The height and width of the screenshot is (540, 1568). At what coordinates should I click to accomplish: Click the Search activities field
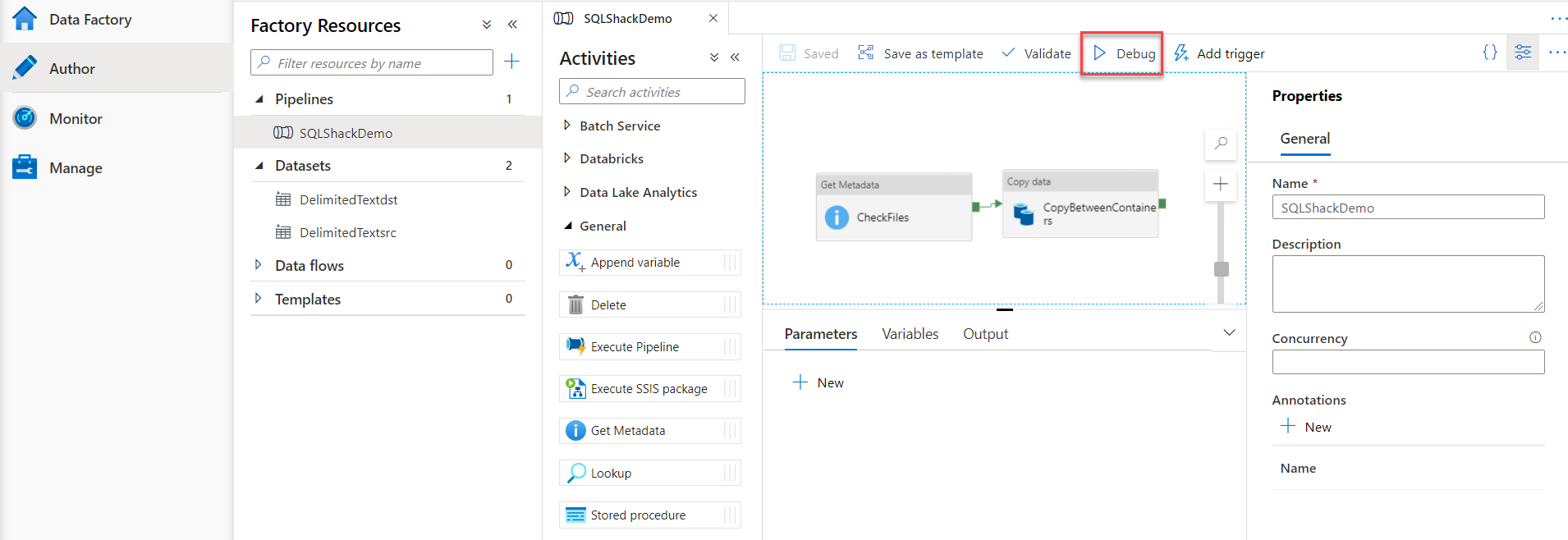[652, 92]
